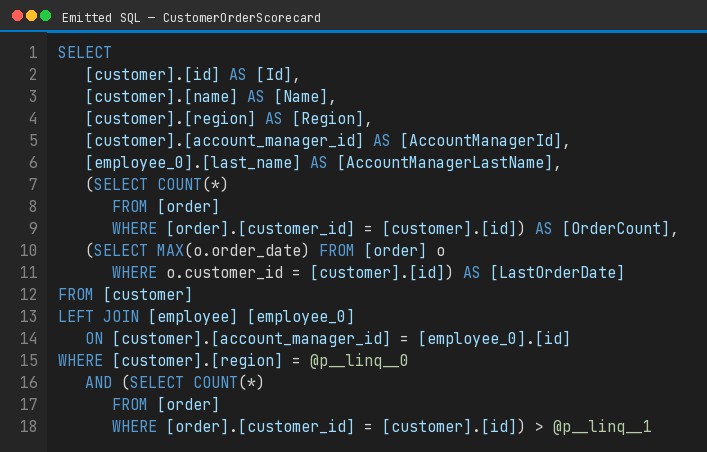Click [last_name] on line 6
This screenshot has width=707, height=452.
coord(251,163)
